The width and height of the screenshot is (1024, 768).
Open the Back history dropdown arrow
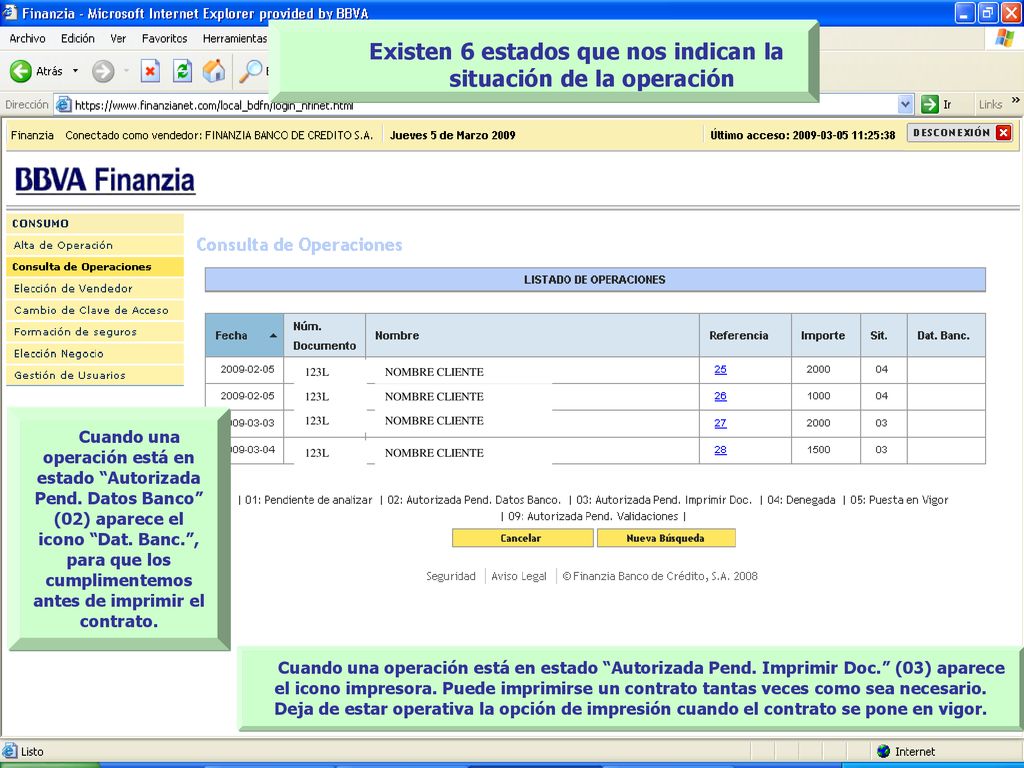[75, 71]
